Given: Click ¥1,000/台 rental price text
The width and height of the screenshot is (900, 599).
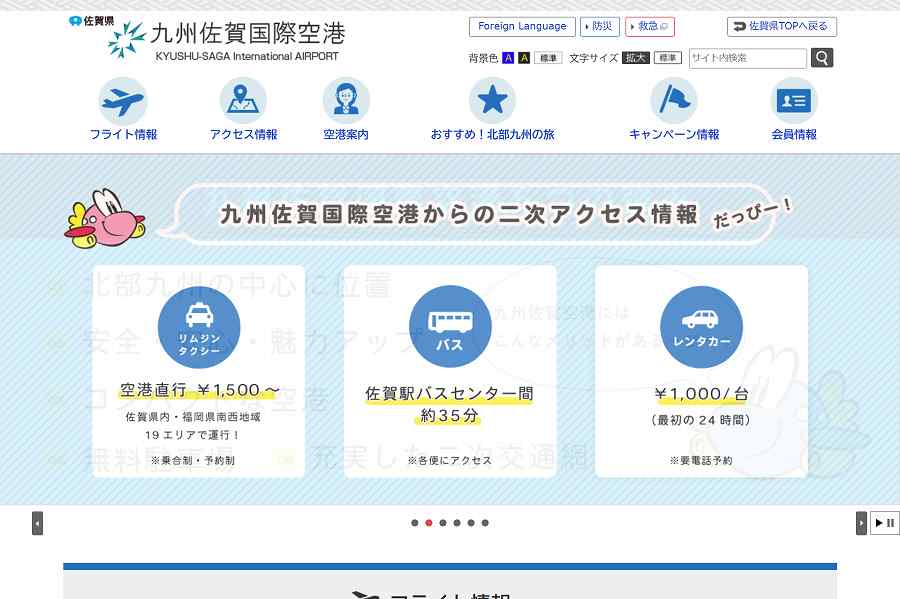Looking at the screenshot, I should coord(701,394).
